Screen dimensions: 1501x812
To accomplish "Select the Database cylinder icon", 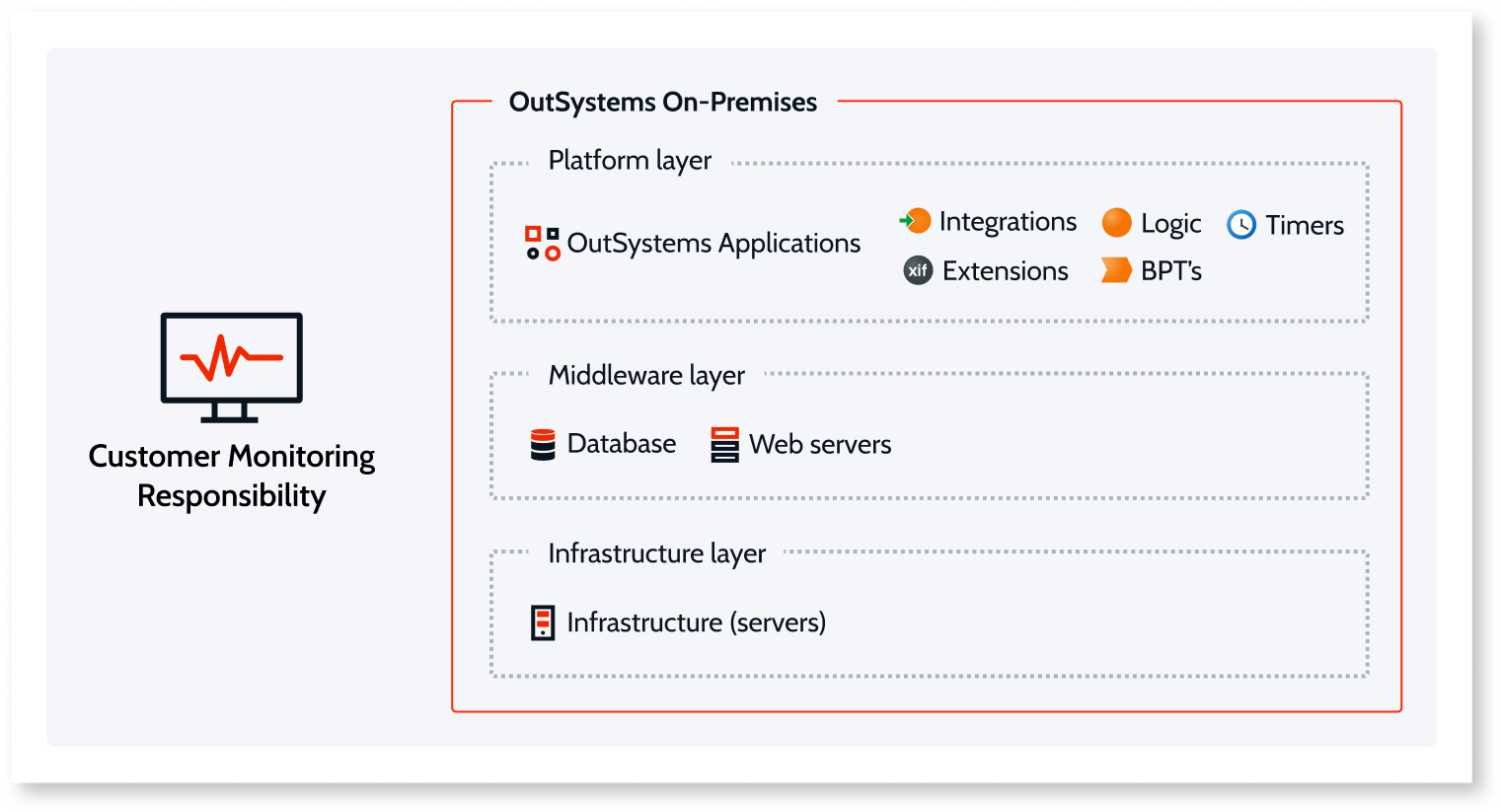I will click(x=544, y=444).
